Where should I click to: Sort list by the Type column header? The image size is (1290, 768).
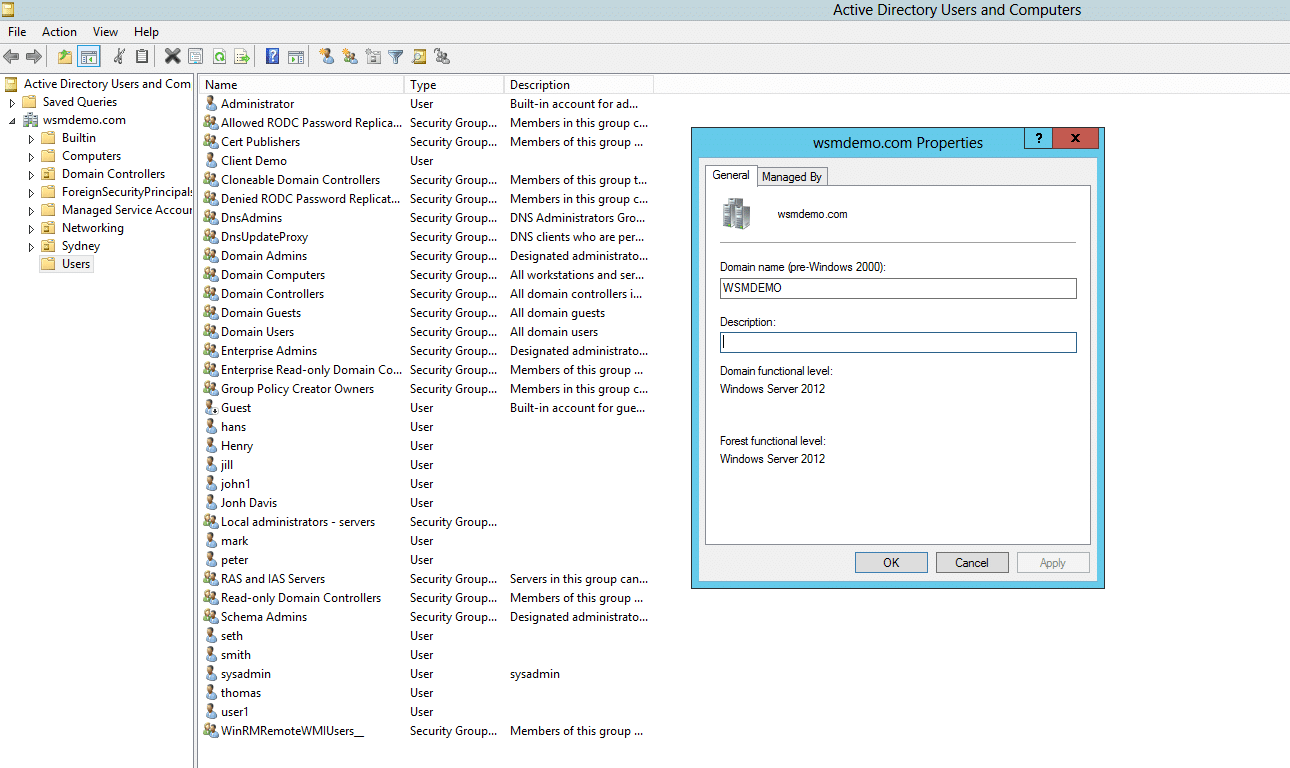(x=454, y=85)
